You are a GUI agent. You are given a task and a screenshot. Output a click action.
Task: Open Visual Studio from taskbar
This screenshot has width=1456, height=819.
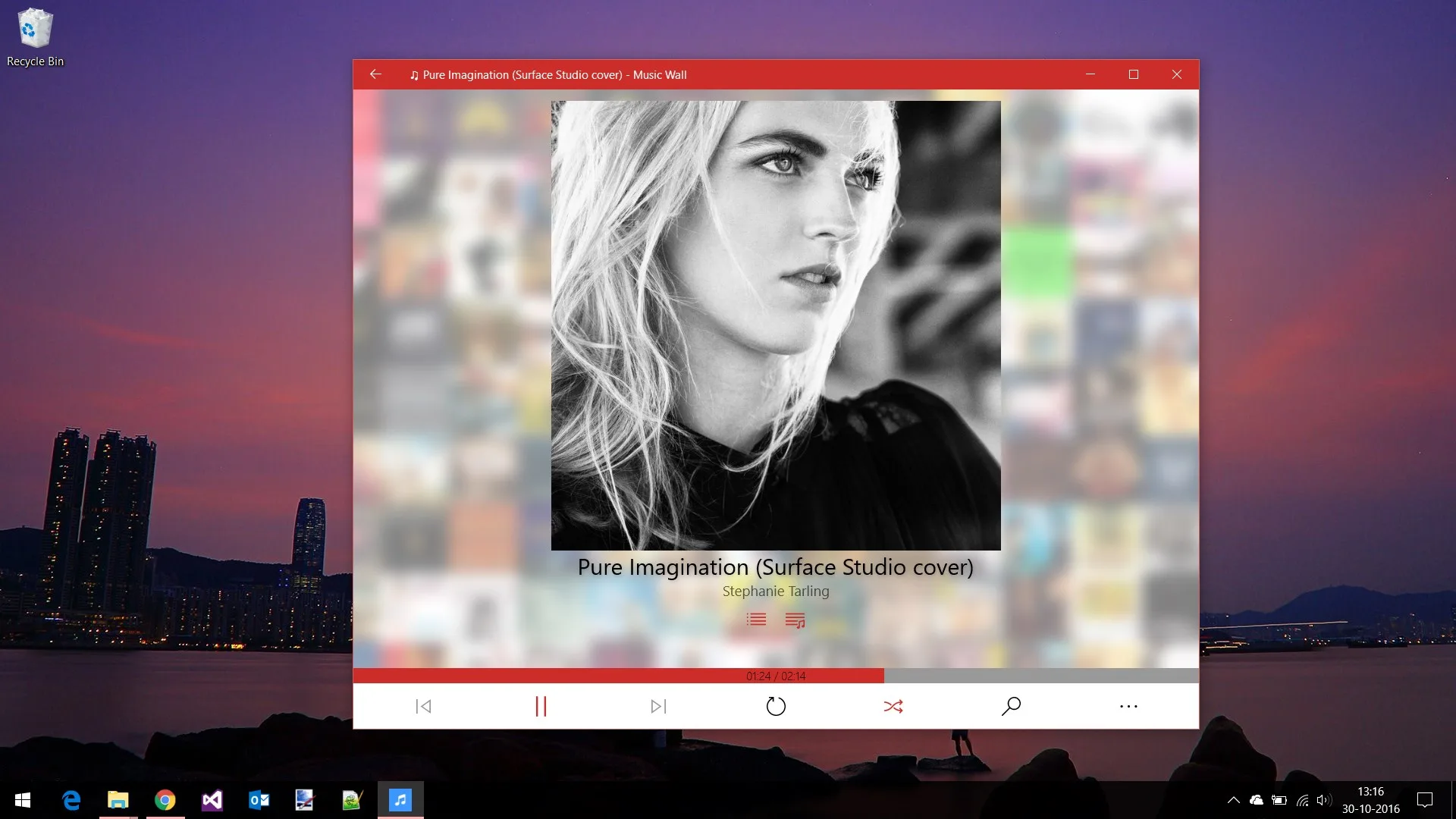[212, 800]
